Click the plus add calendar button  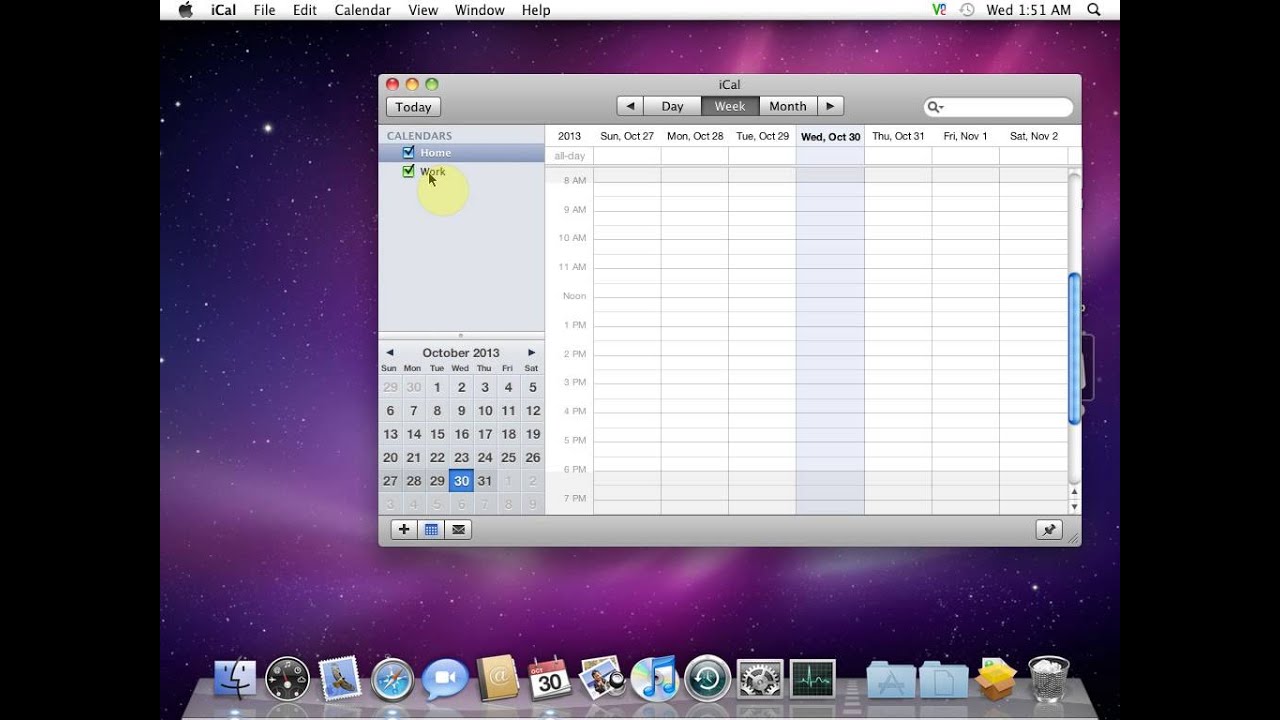pyautogui.click(x=404, y=530)
